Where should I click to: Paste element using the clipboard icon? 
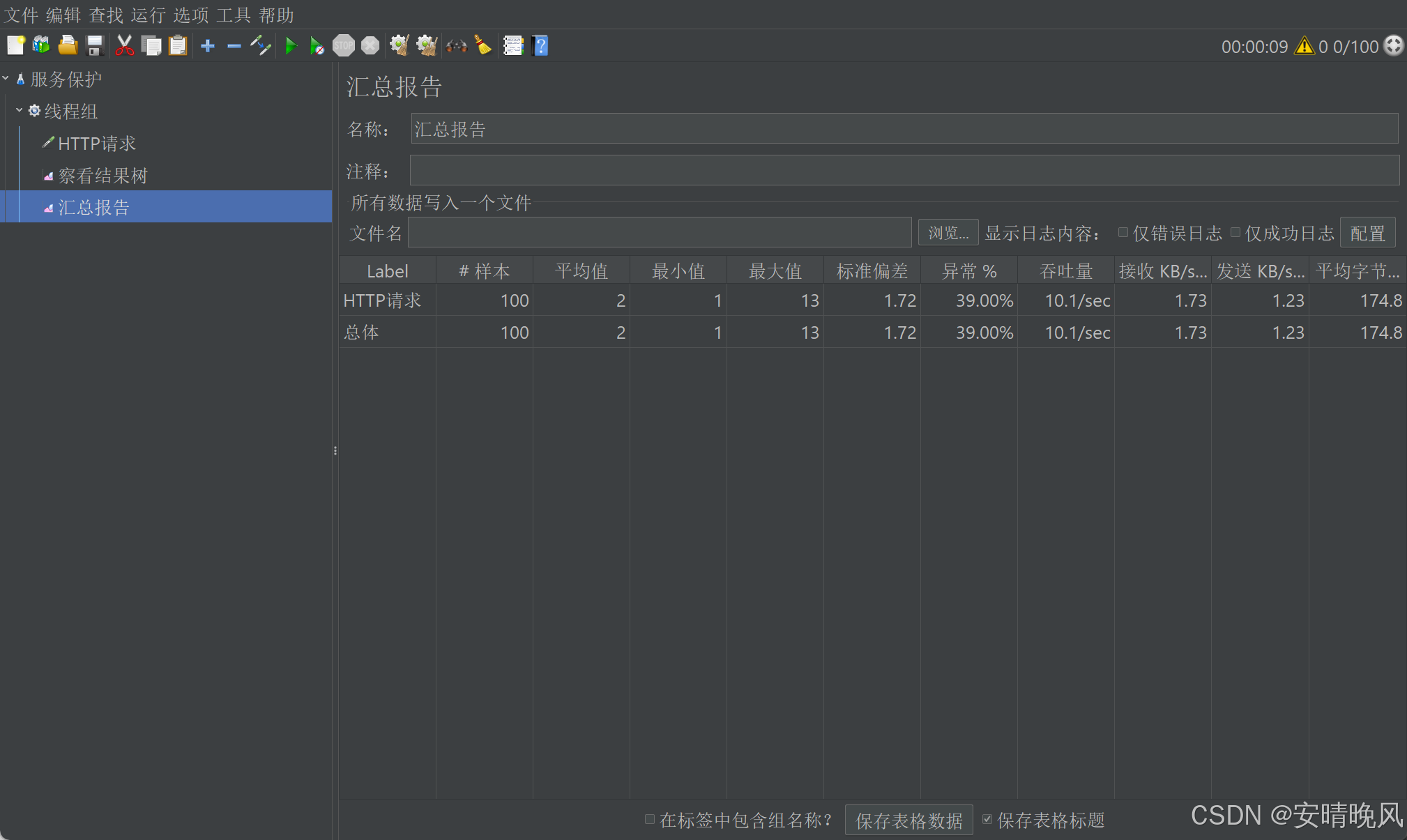(178, 46)
